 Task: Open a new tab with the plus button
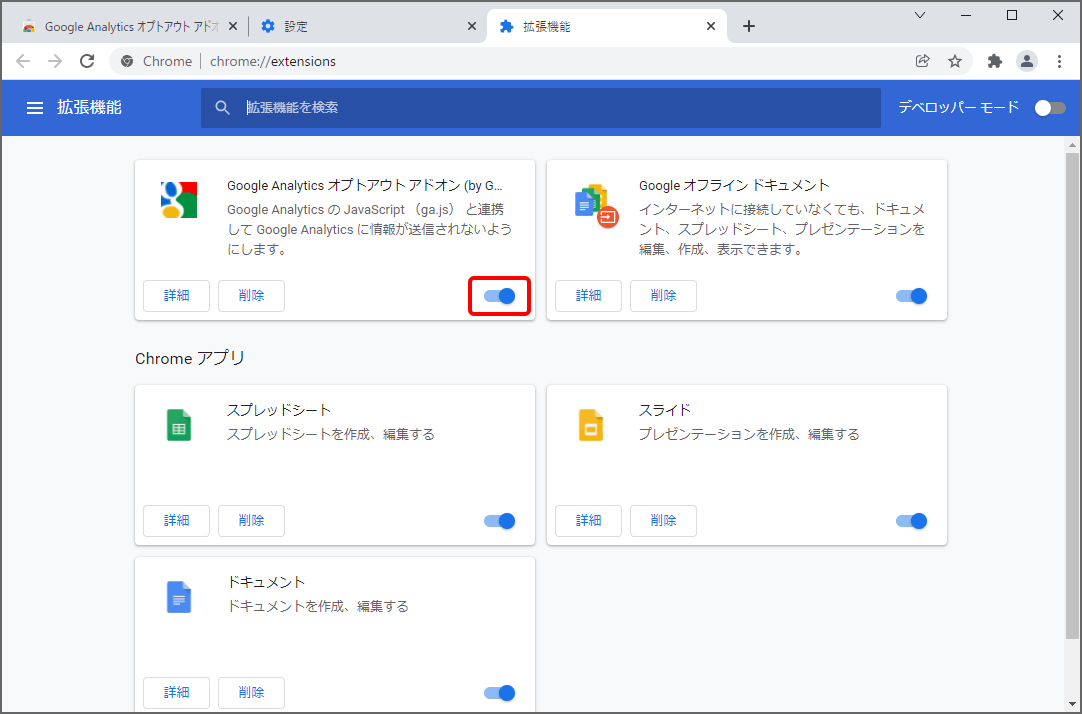pos(749,26)
